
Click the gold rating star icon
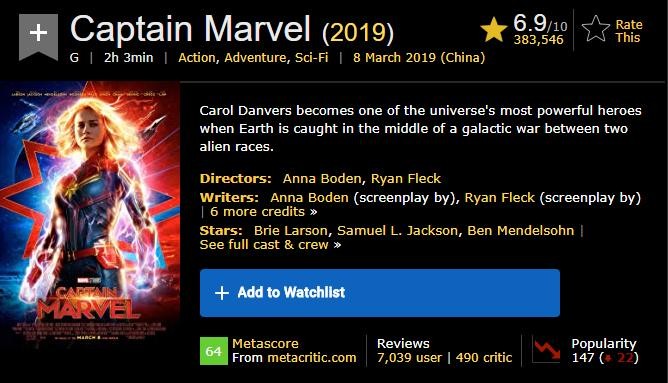493,29
